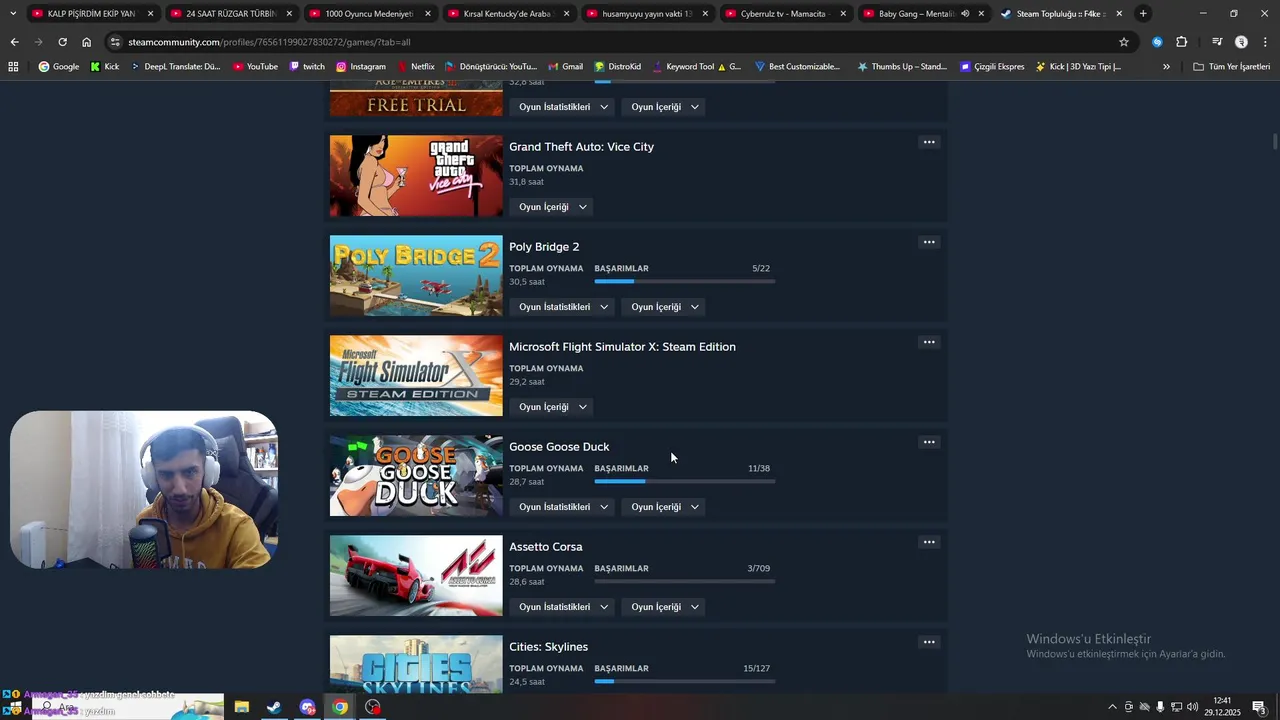
Task: Open the Instagram bookmark
Action: 361,67
